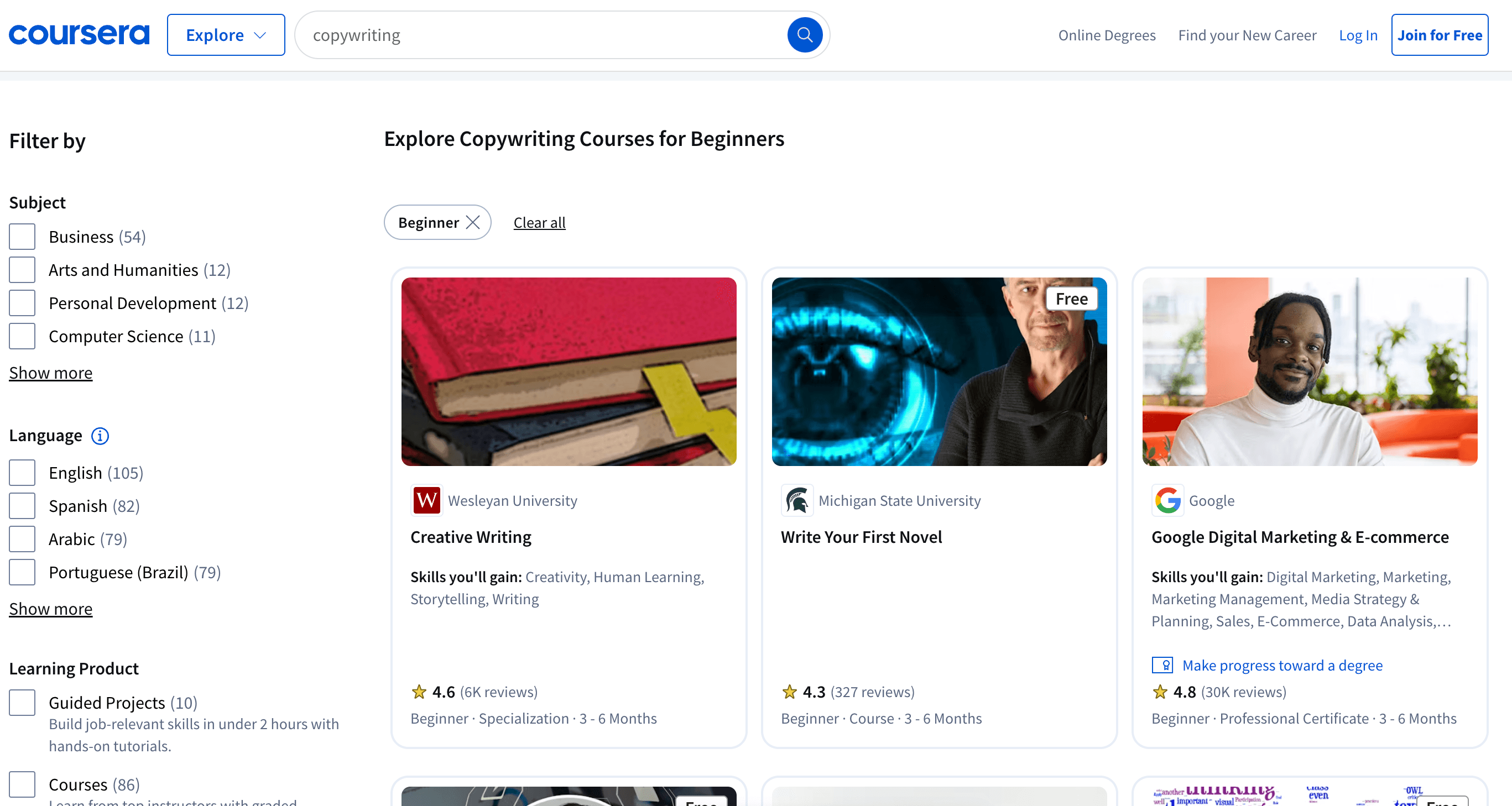Click the Clear all link
The image size is (1512, 806).
pos(539,222)
